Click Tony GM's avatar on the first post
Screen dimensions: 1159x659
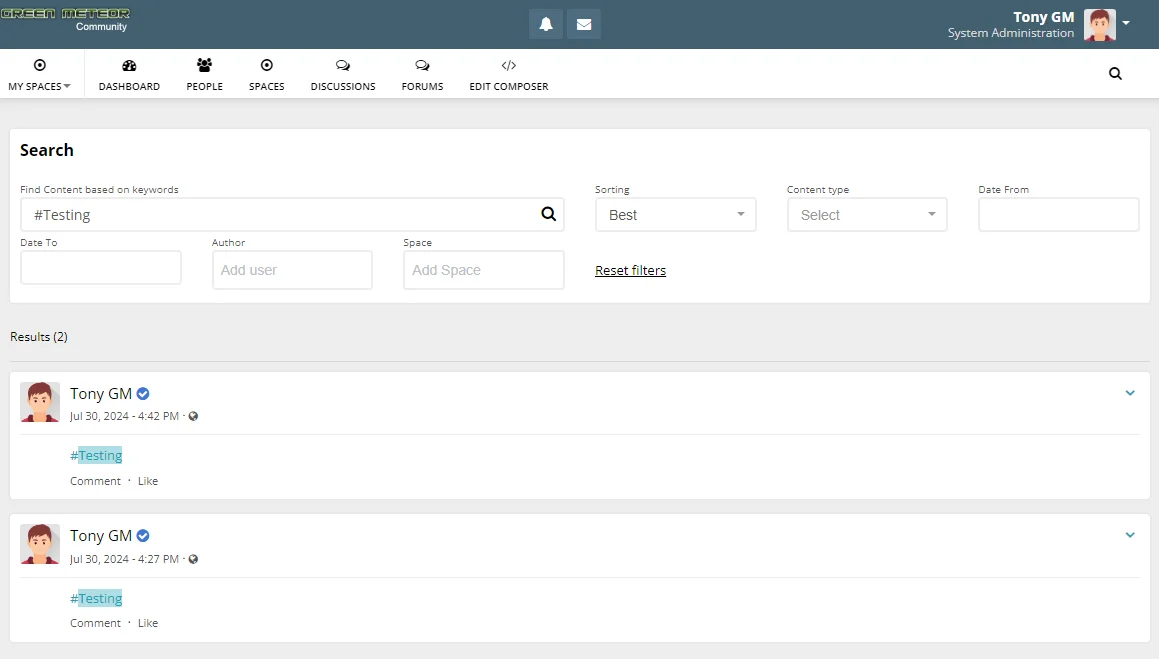coord(40,401)
